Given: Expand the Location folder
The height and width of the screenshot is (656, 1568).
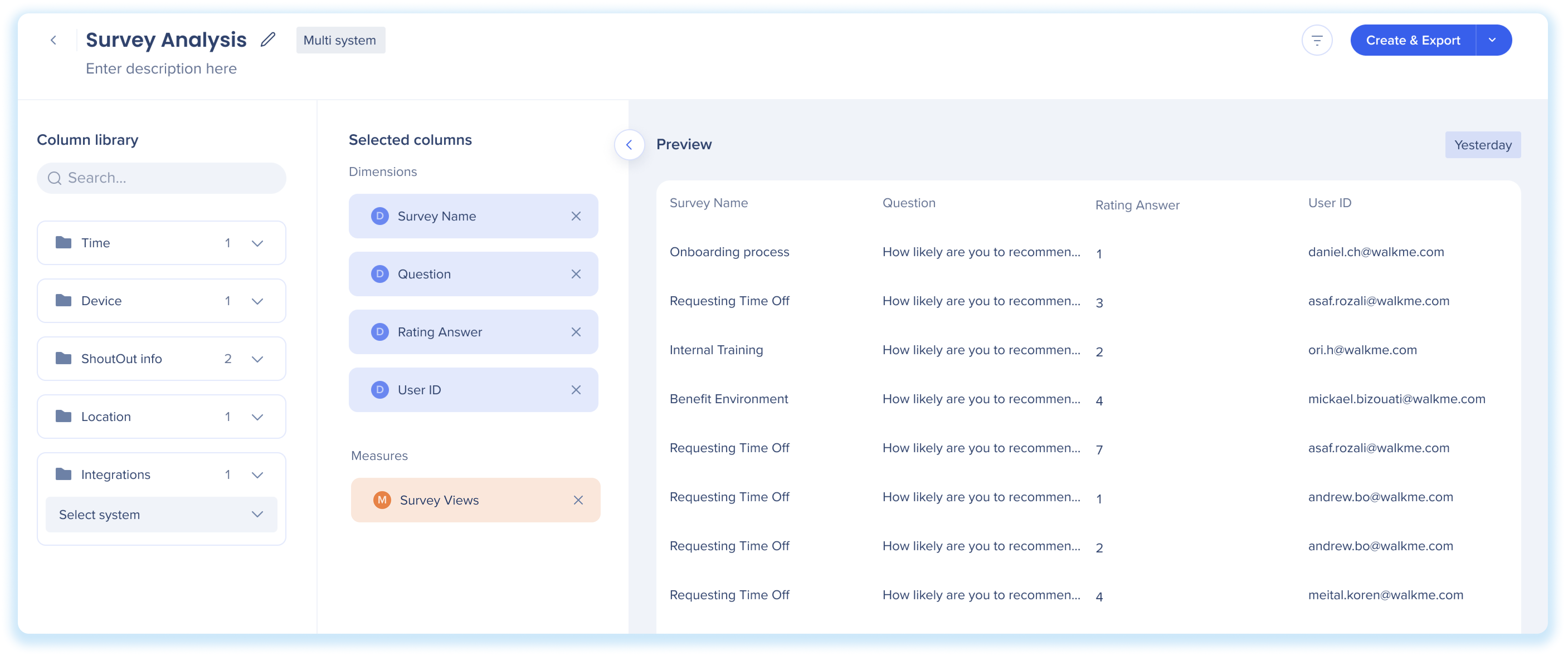Looking at the screenshot, I should click(257, 416).
